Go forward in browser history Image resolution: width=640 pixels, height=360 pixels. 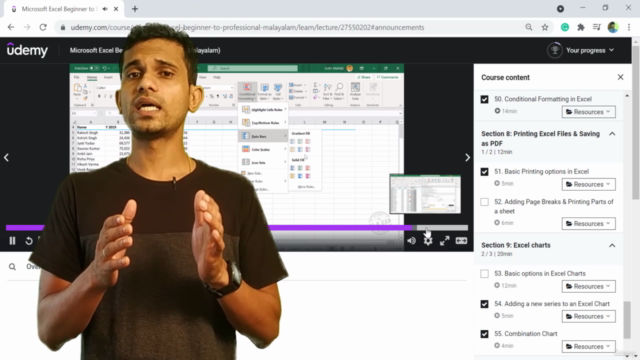(x=27, y=27)
